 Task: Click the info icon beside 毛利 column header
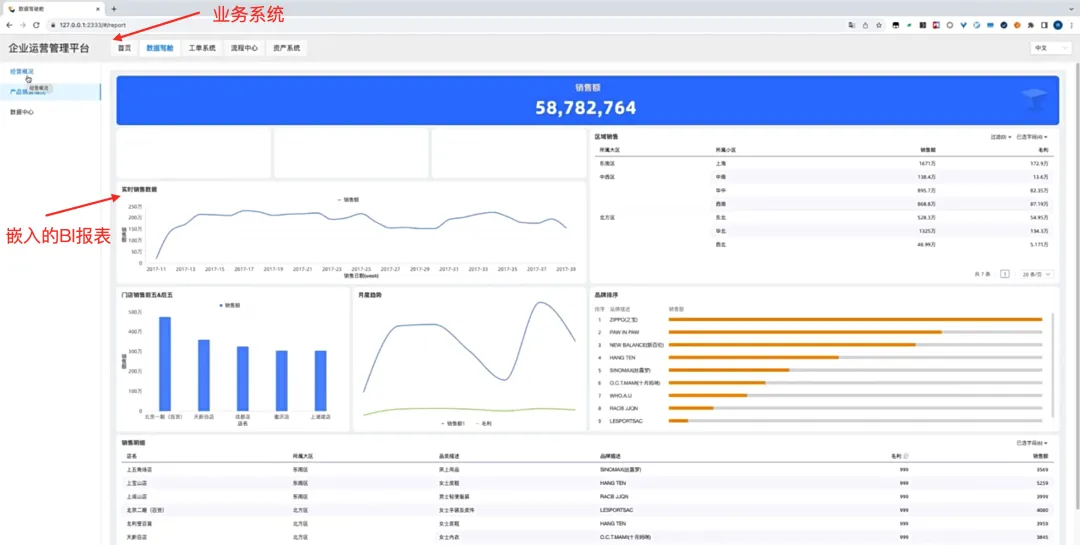pyautogui.click(x=906, y=456)
